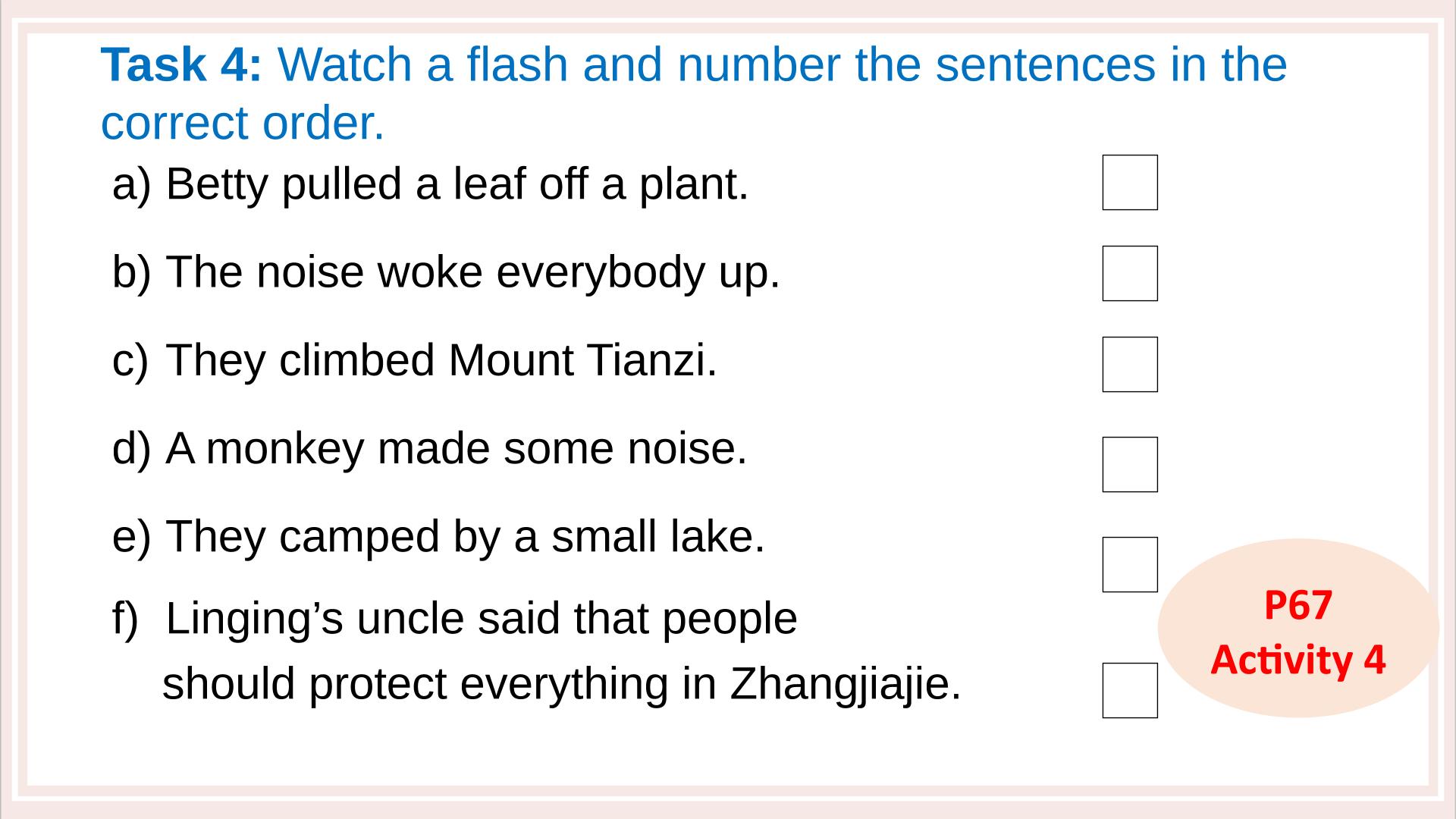This screenshot has height=819, width=1456.
Task: Tick the box for sentence a
Action: pyautogui.click(x=1130, y=182)
